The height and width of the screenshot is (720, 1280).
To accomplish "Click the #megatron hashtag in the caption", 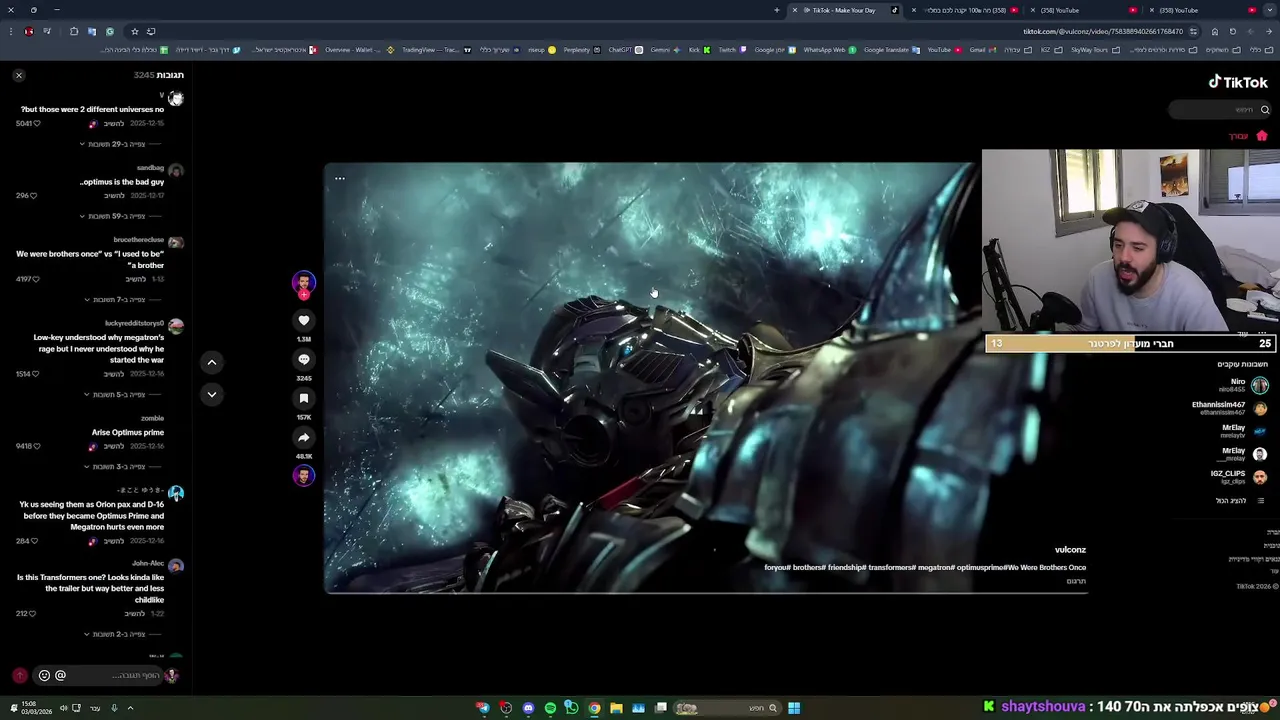I will coord(938,568).
